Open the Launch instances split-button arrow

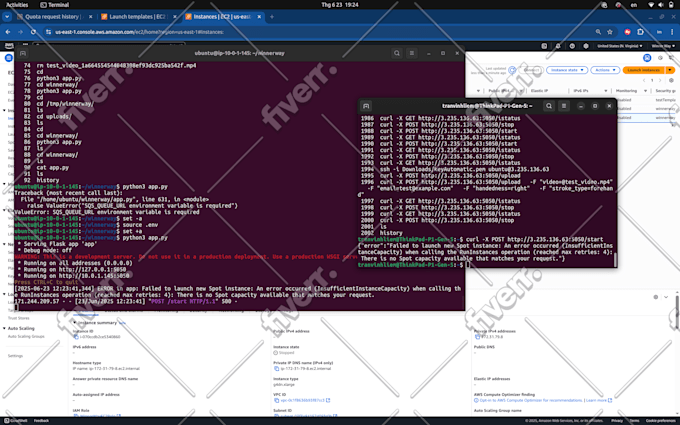tap(670, 70)
